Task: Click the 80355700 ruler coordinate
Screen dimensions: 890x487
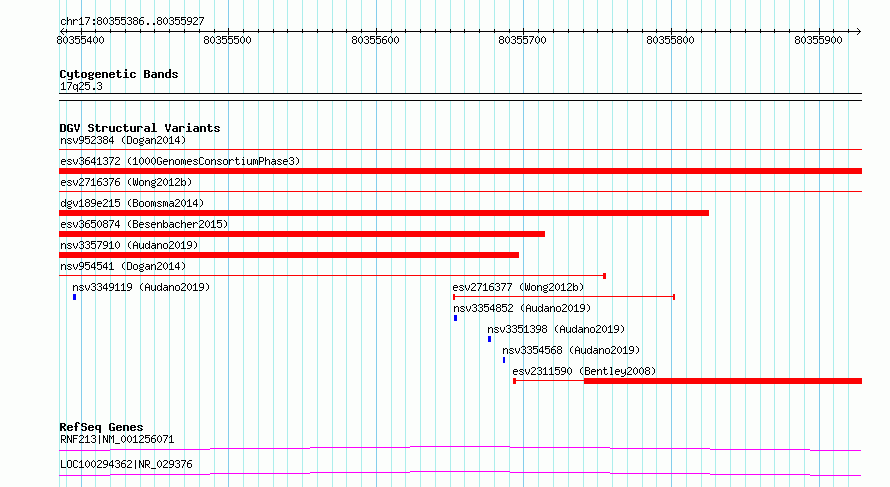Action: pos(522,40)
